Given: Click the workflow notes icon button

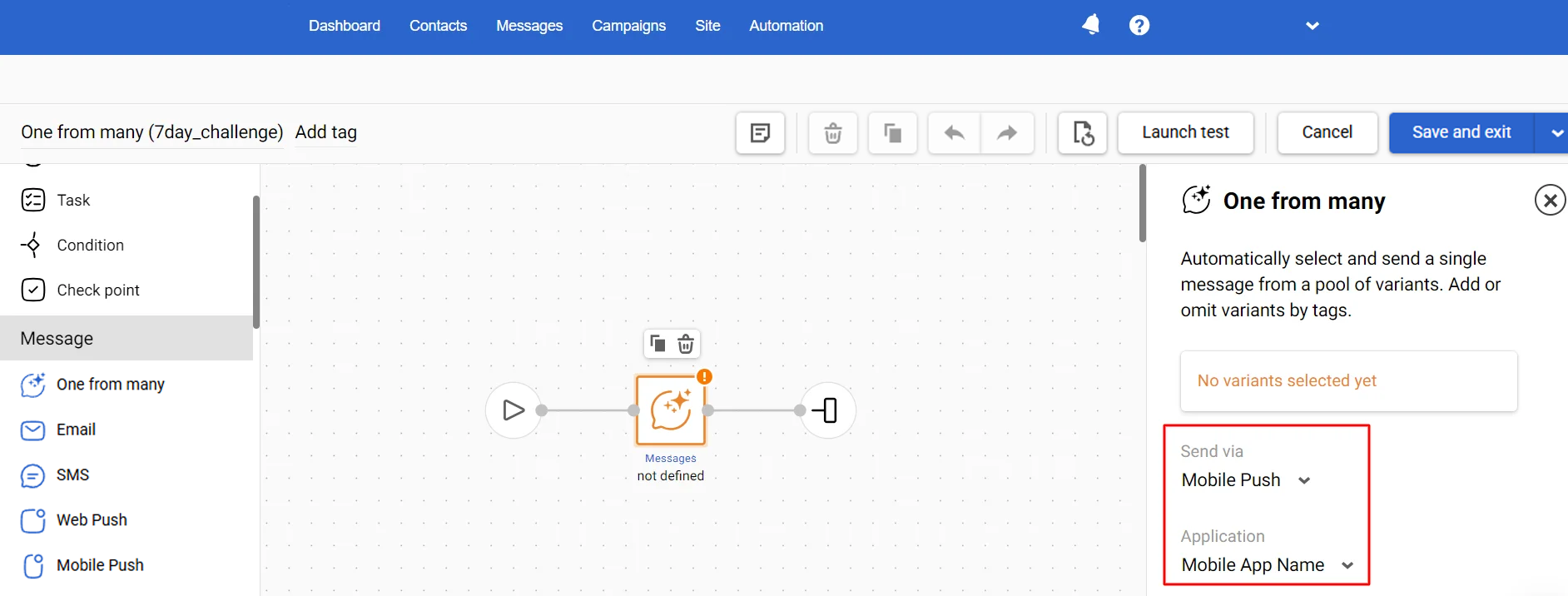Looking at the screenshot, I should click(760, 133).
